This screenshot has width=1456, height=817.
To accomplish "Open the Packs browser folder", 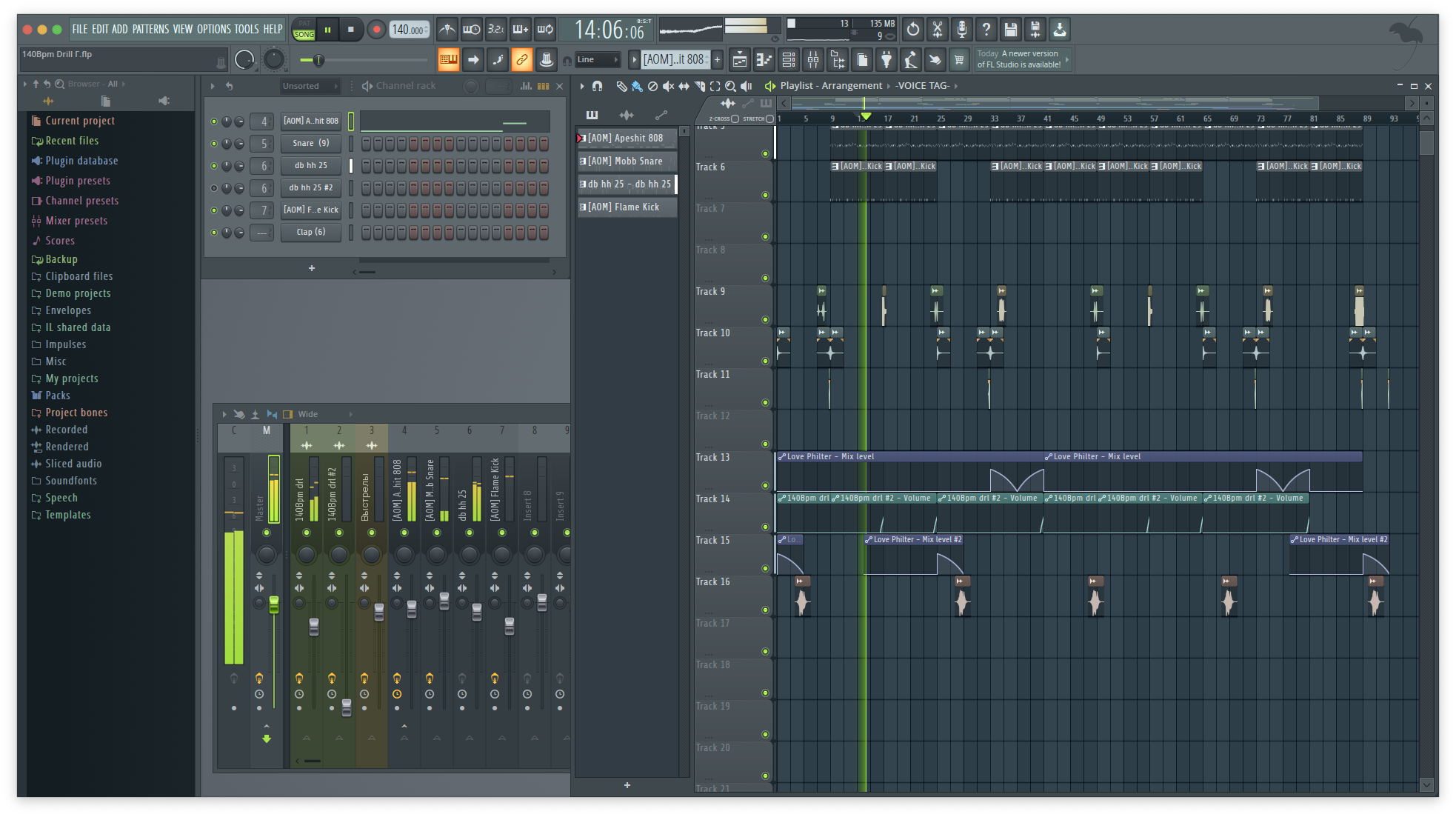I will point(58,396).
